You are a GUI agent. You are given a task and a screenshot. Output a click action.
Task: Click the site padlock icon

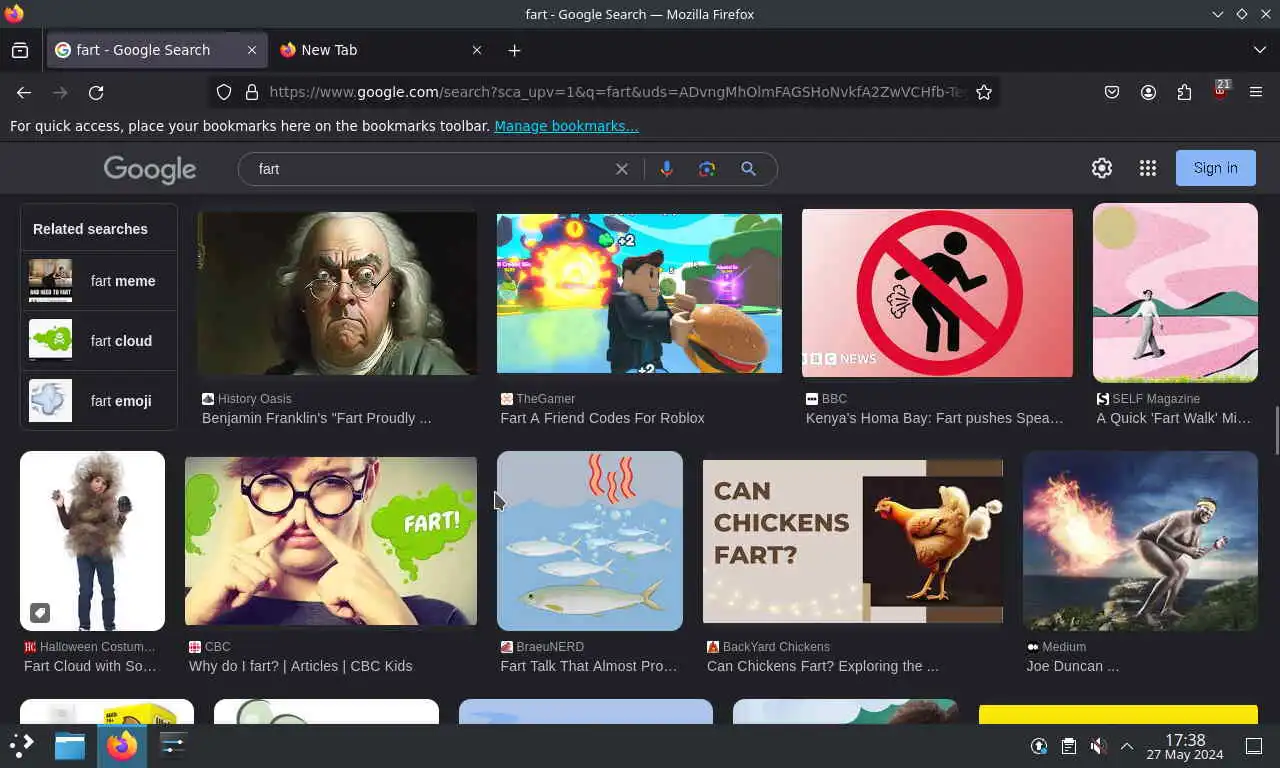click(x=251, y=92)
